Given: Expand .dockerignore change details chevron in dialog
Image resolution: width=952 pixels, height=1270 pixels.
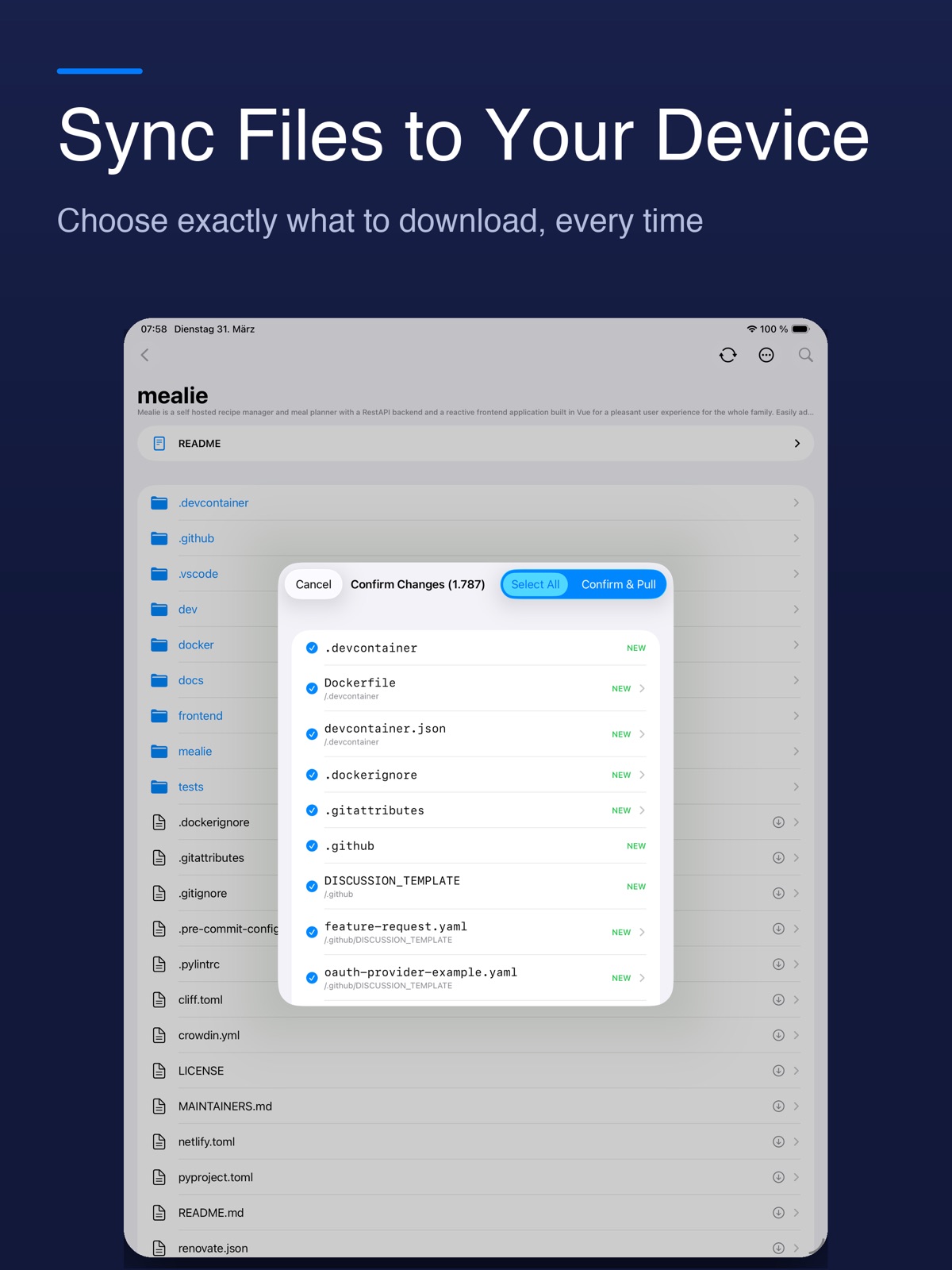Looking at the screenshot, I should coord(642,775).
